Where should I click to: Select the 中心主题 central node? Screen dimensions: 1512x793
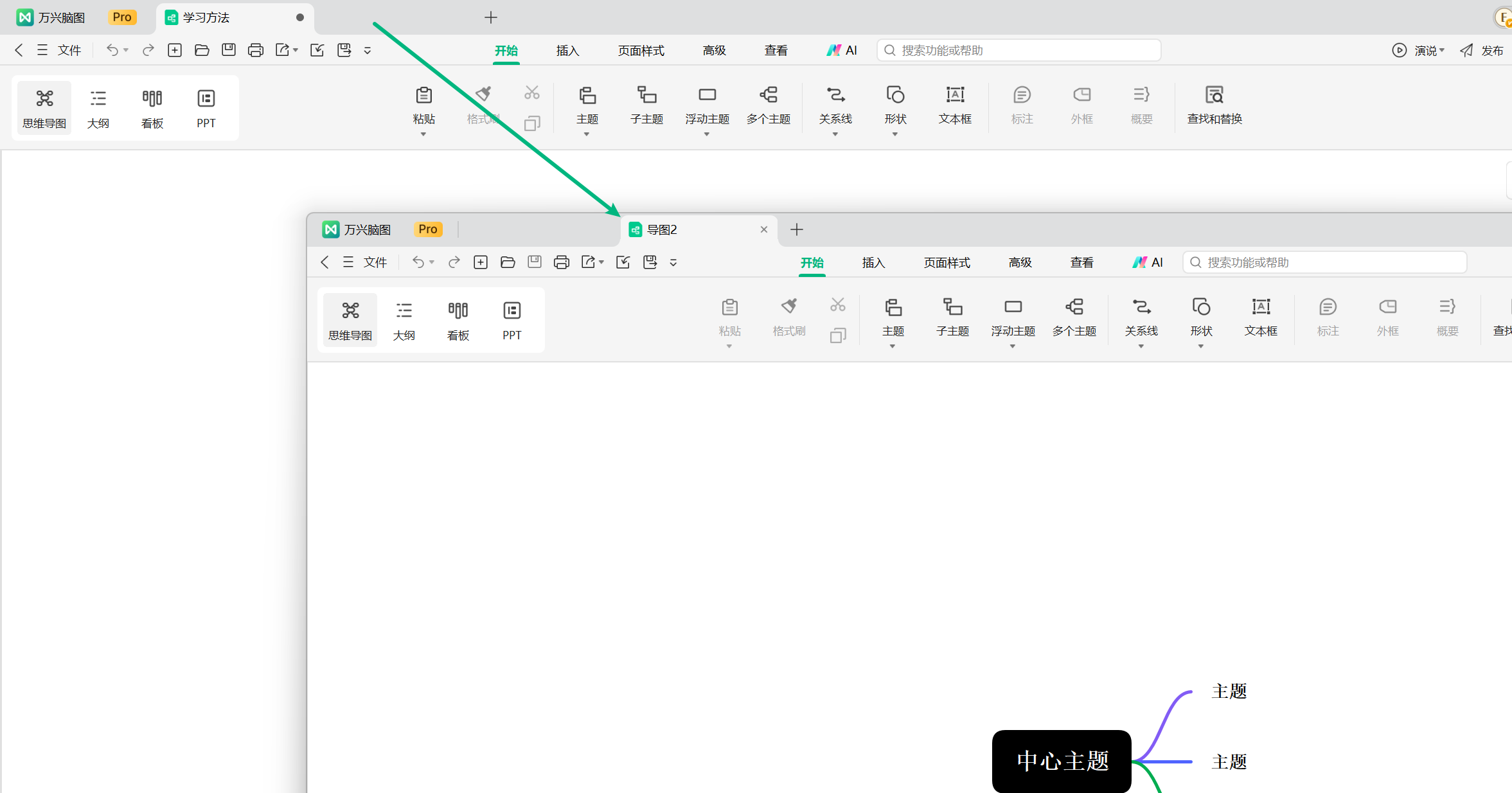[x=1062, y=761]
